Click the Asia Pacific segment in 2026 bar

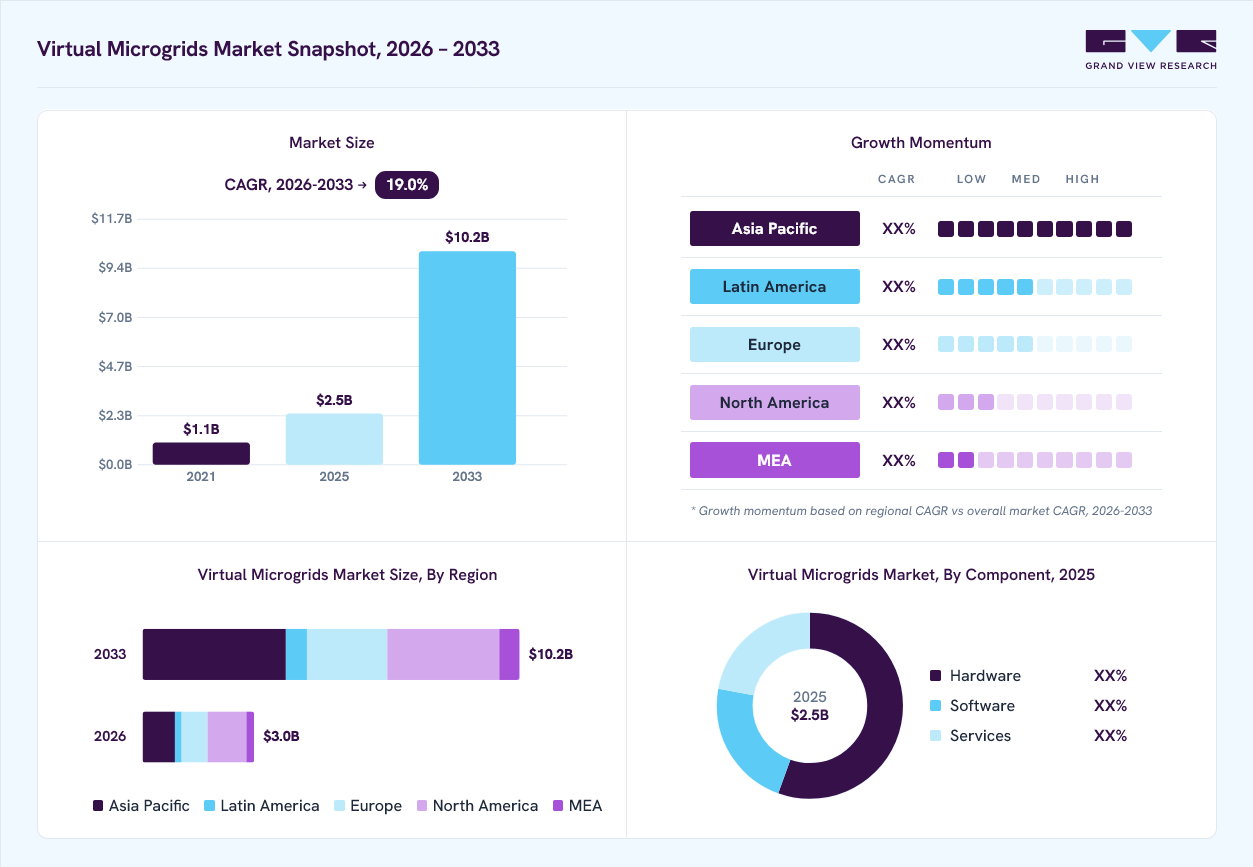coord(159,737)
